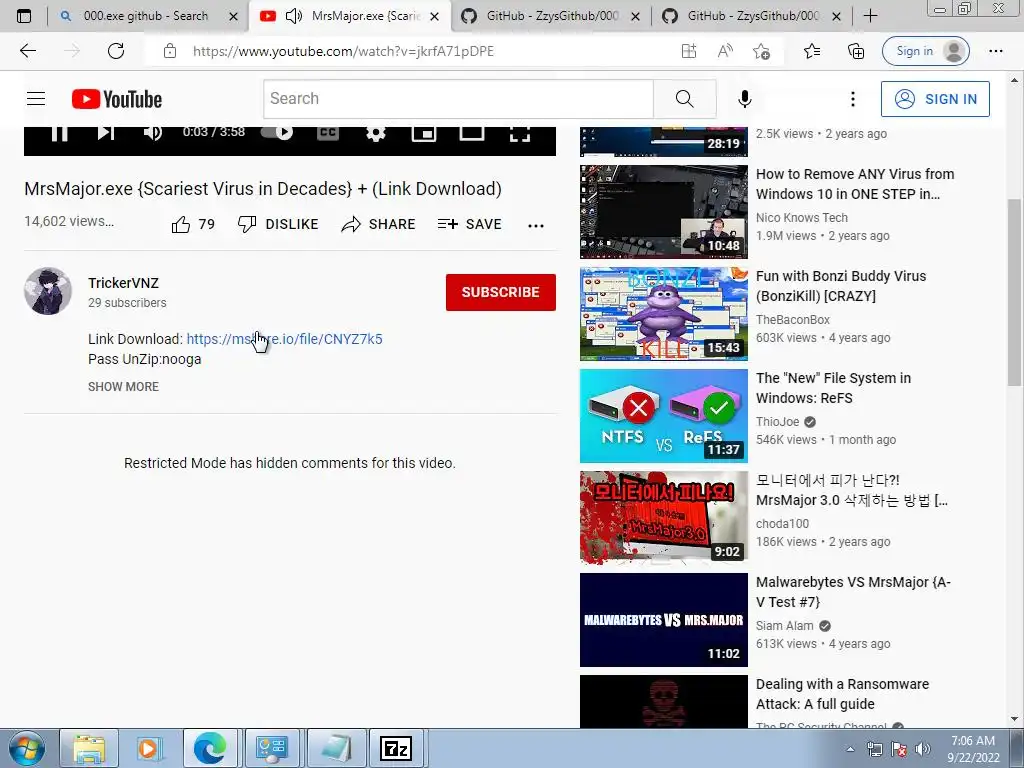Switch to the last GitHub ZzysGithub tab

tap(752, 16)
